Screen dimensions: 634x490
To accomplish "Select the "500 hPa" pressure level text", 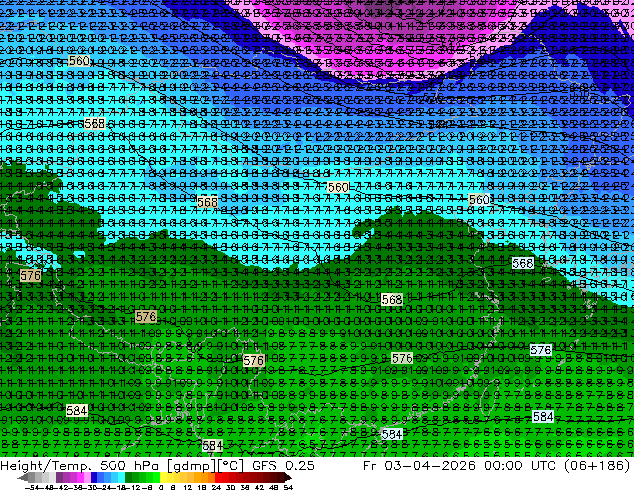I will pyautogui.click(x=129, y=466).
